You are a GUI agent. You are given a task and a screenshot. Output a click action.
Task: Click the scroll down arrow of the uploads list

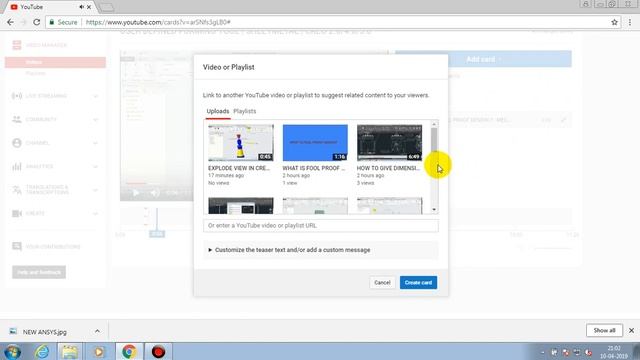[434, 209]
